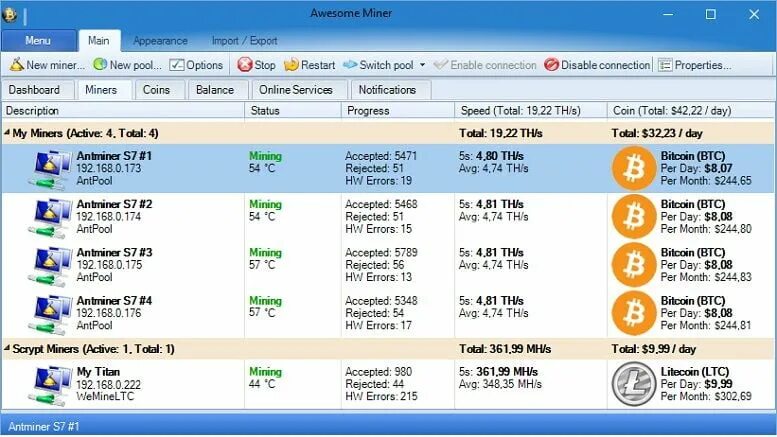Click the Properties... button label
The image size is (777, 437).
click(x=703, y=65)
